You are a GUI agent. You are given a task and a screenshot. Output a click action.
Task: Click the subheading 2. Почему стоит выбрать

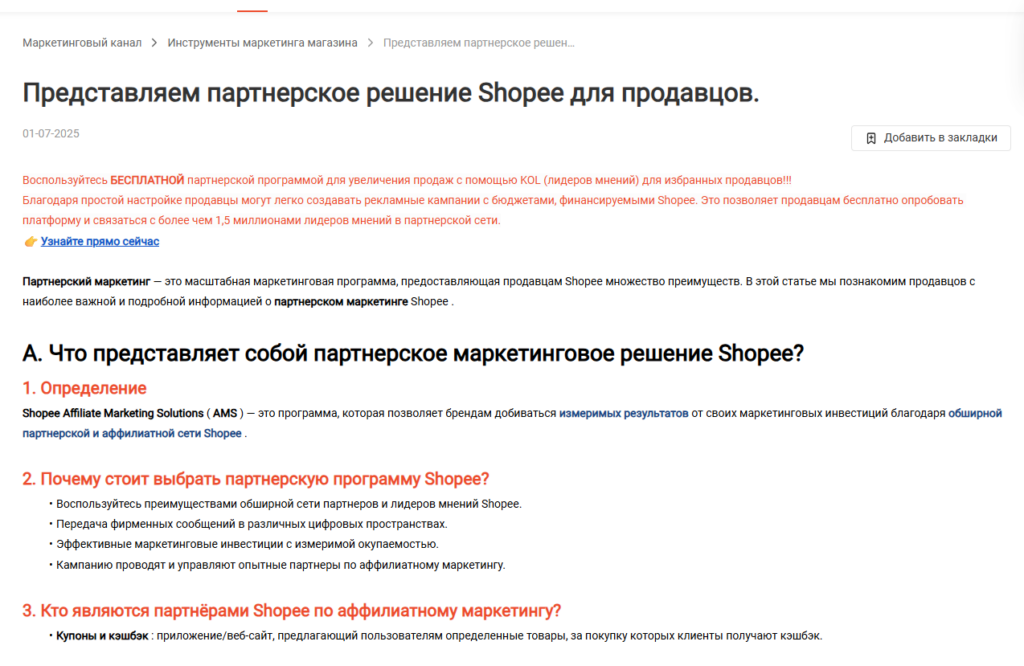[x=255, y=479]
